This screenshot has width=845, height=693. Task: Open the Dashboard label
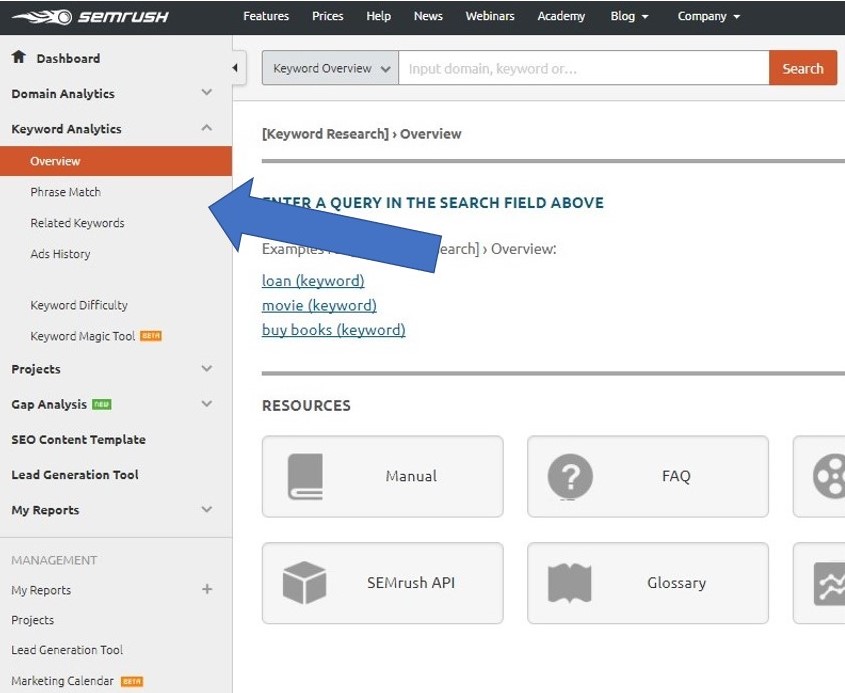[x=68, y=58]
